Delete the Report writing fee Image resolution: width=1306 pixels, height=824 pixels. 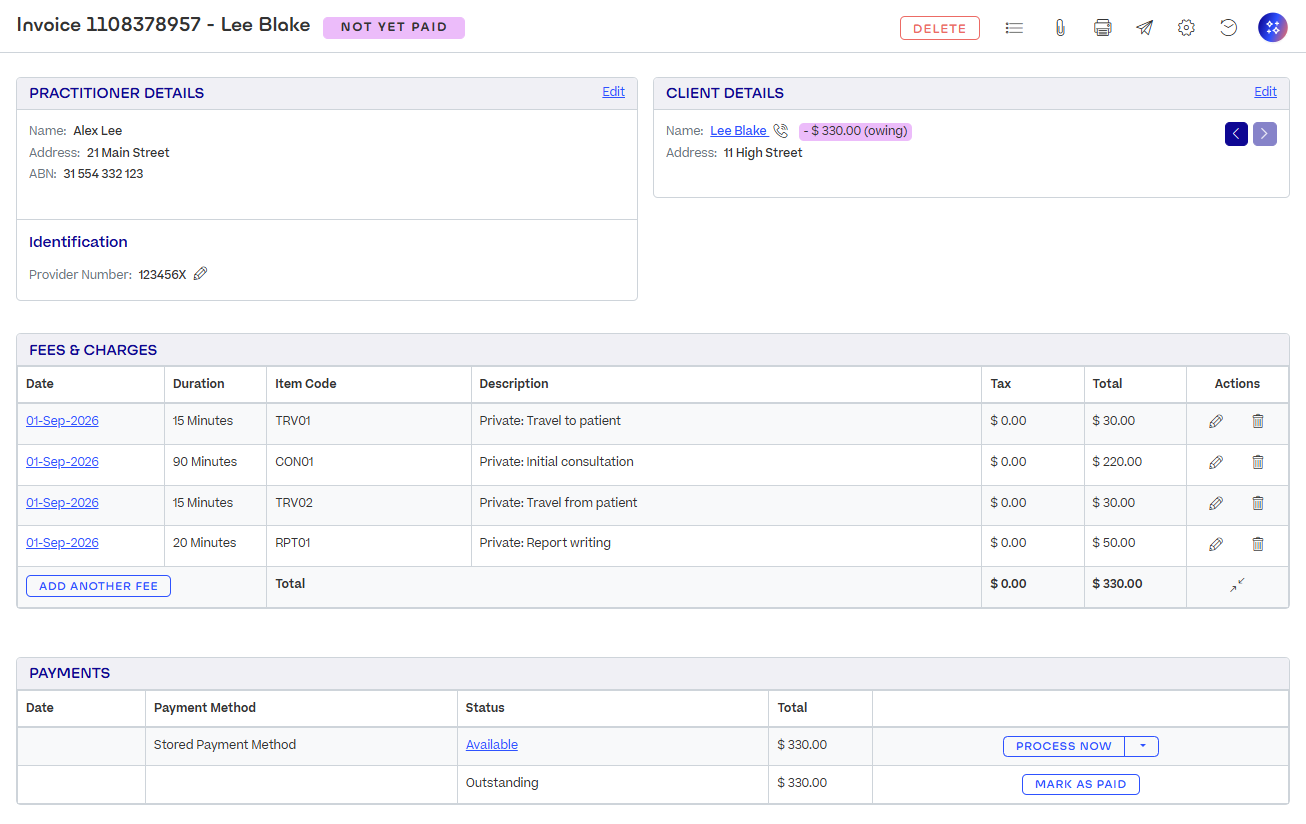tap(1258, 544)
